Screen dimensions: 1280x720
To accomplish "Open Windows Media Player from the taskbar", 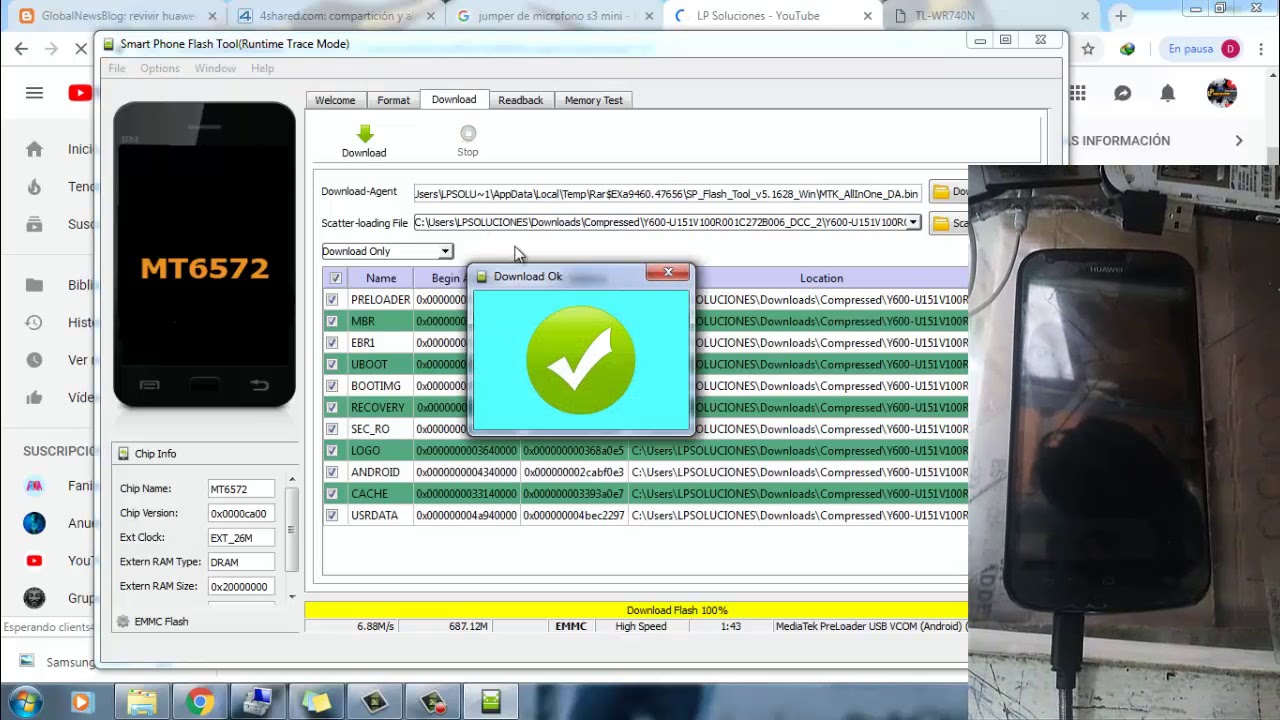I will [x=81, y=702].
